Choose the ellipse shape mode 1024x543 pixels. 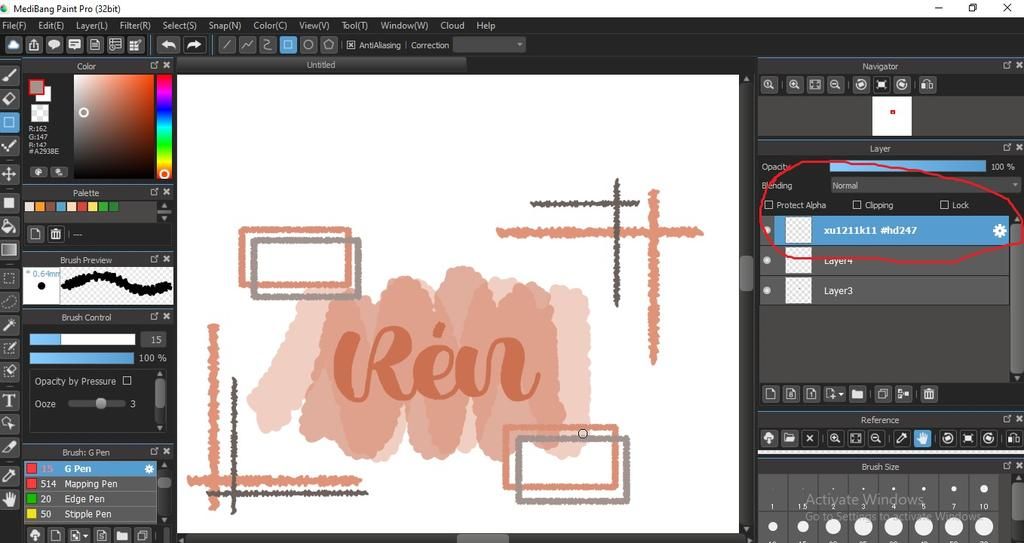308,44
